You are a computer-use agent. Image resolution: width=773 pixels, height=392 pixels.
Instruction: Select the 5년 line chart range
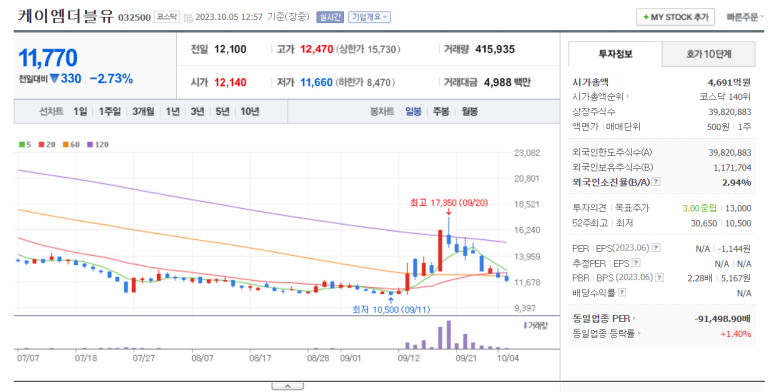pos(222,112)
